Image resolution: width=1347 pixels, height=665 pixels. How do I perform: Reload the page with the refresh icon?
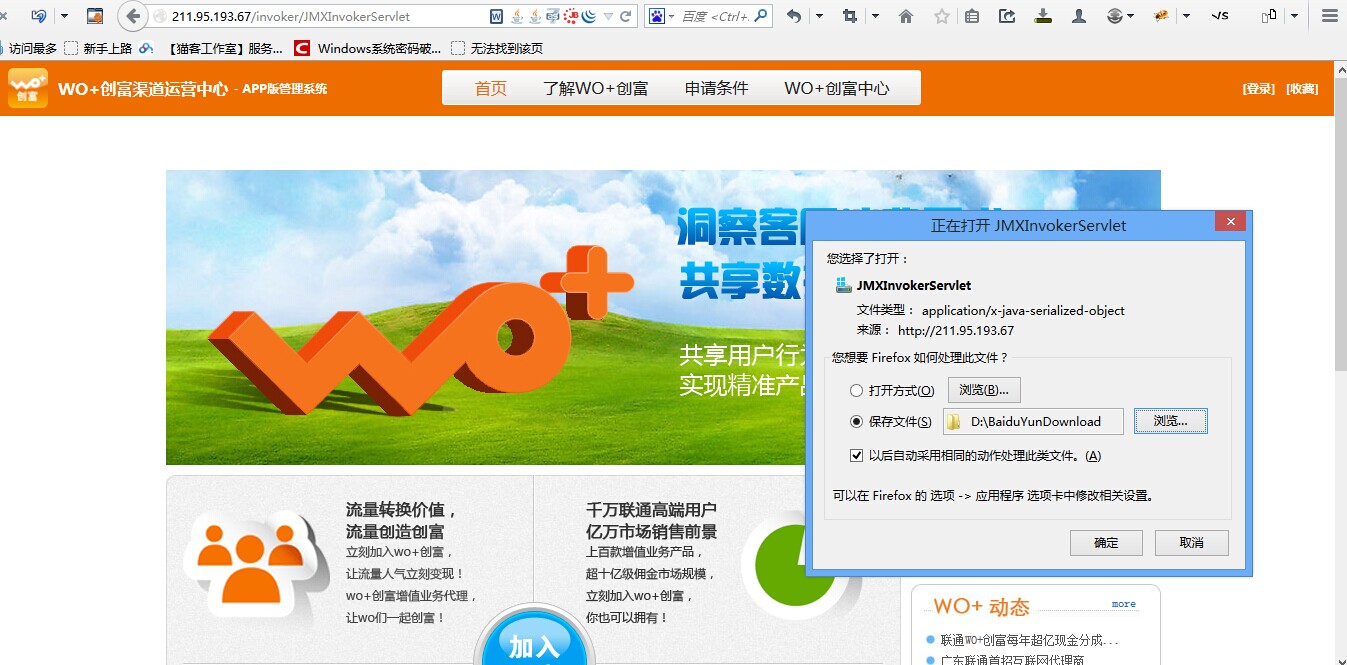[626, 16]
